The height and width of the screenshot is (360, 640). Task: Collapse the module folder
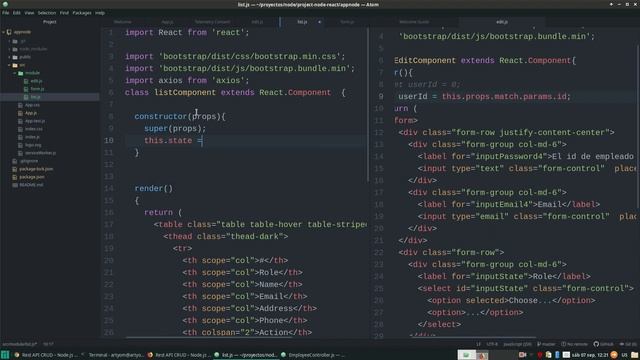click(15, 73)
